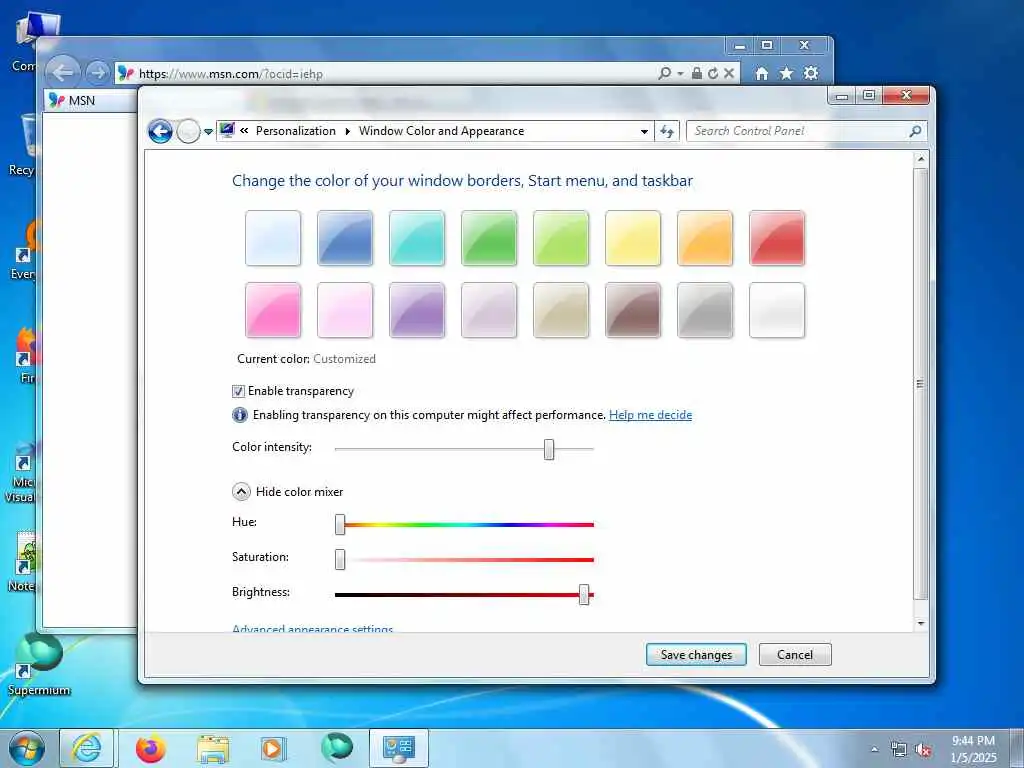Open Supermium desktop shortcut icon
1024x768 pixels.
(x=39, y=664)
